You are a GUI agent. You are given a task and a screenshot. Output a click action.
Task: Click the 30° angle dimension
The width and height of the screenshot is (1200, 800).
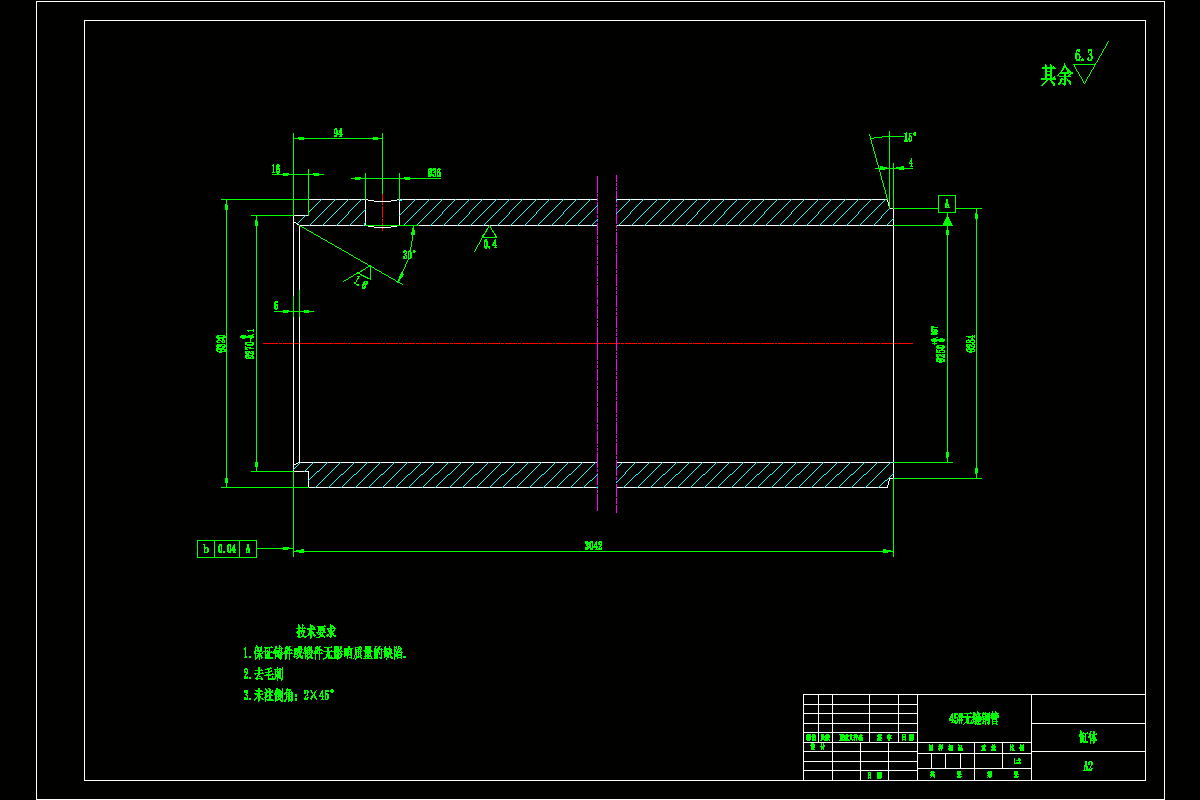[x=408, y=255]
